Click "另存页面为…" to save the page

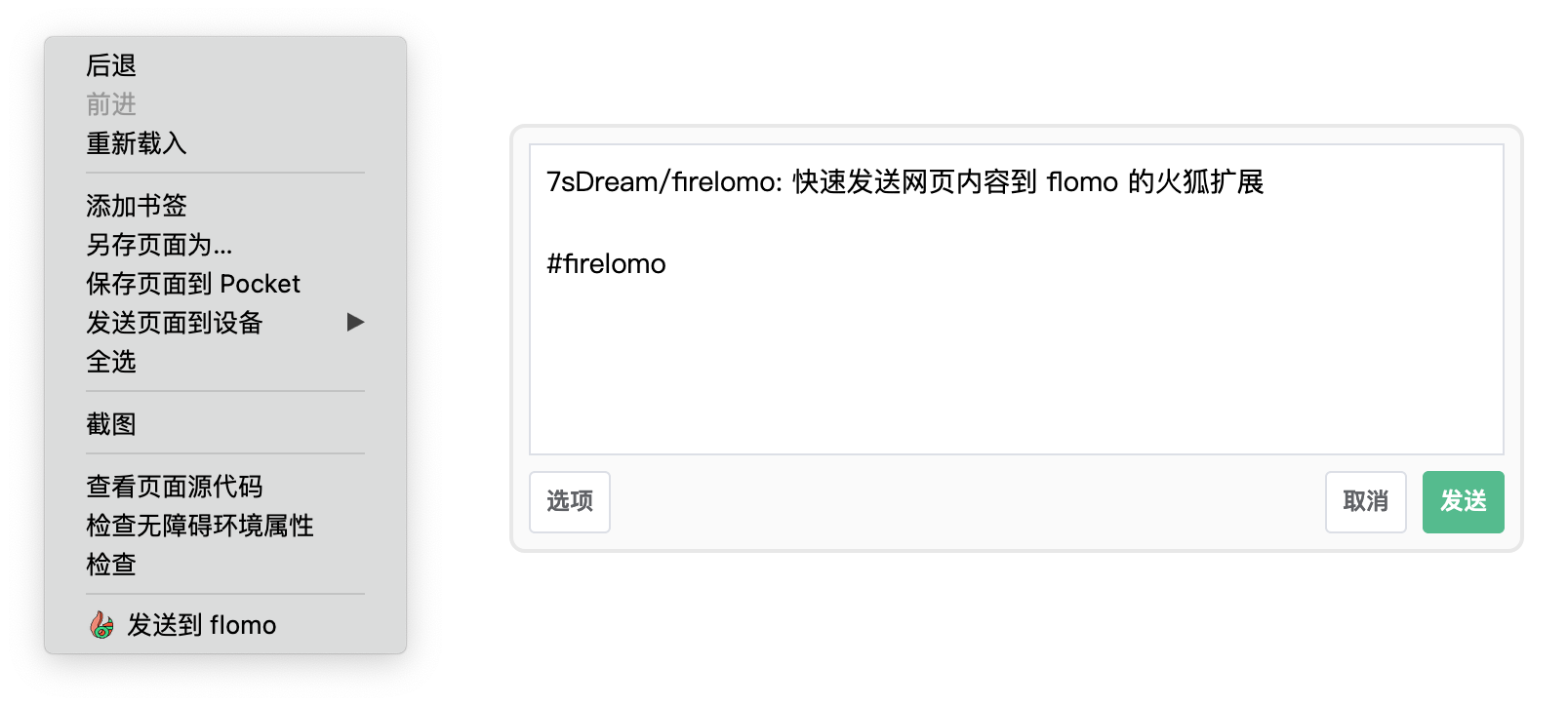(159, 246)
